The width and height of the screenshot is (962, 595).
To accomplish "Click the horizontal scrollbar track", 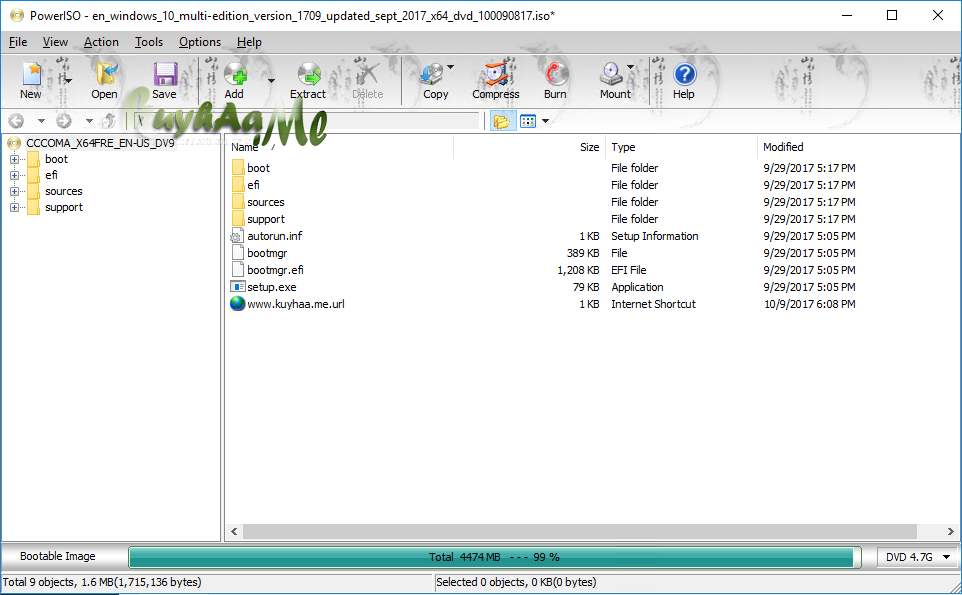I will (x=580, y=531).
